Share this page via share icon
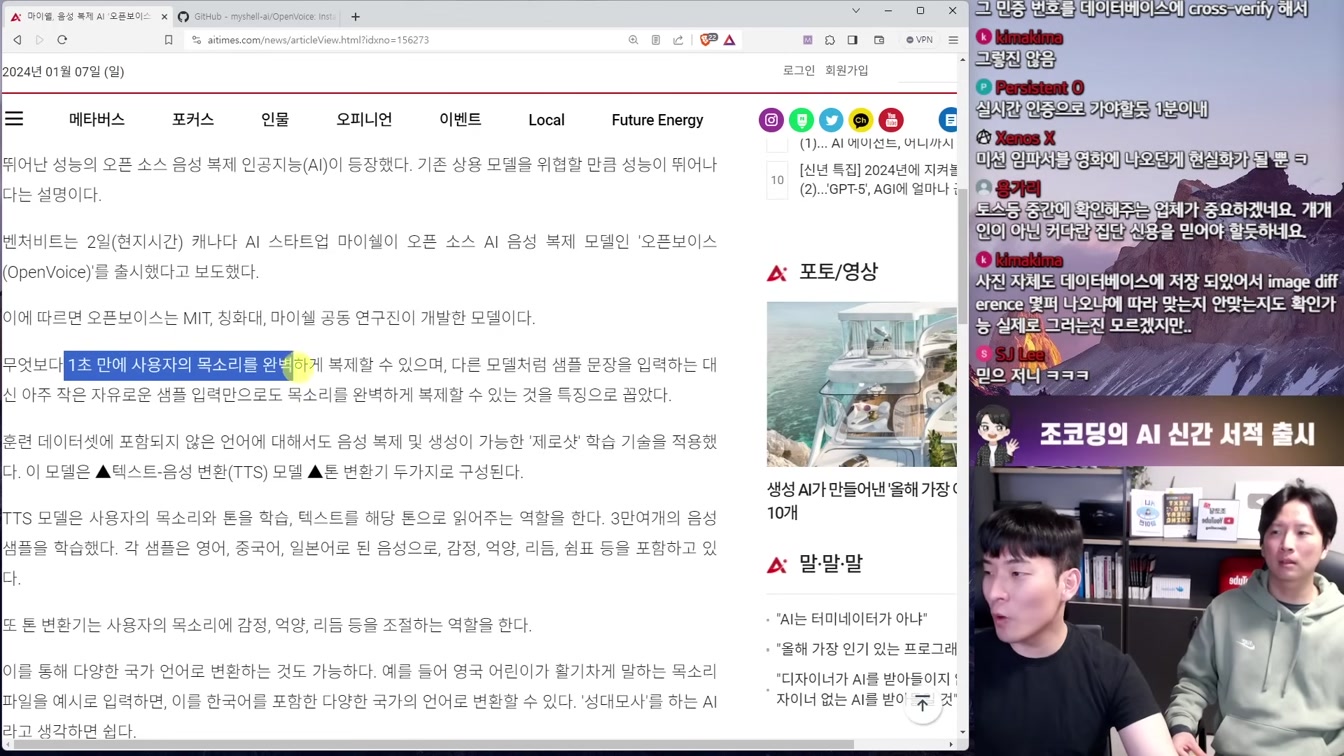The image size is (1344, 756). (678, 40)
